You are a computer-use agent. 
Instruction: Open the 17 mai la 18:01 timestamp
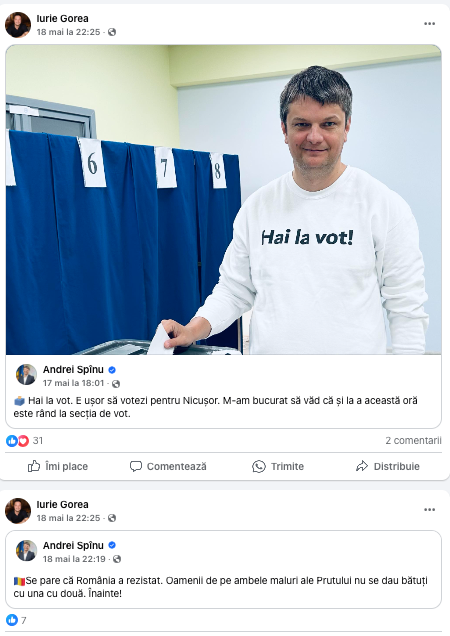click(x=73, y=383)
